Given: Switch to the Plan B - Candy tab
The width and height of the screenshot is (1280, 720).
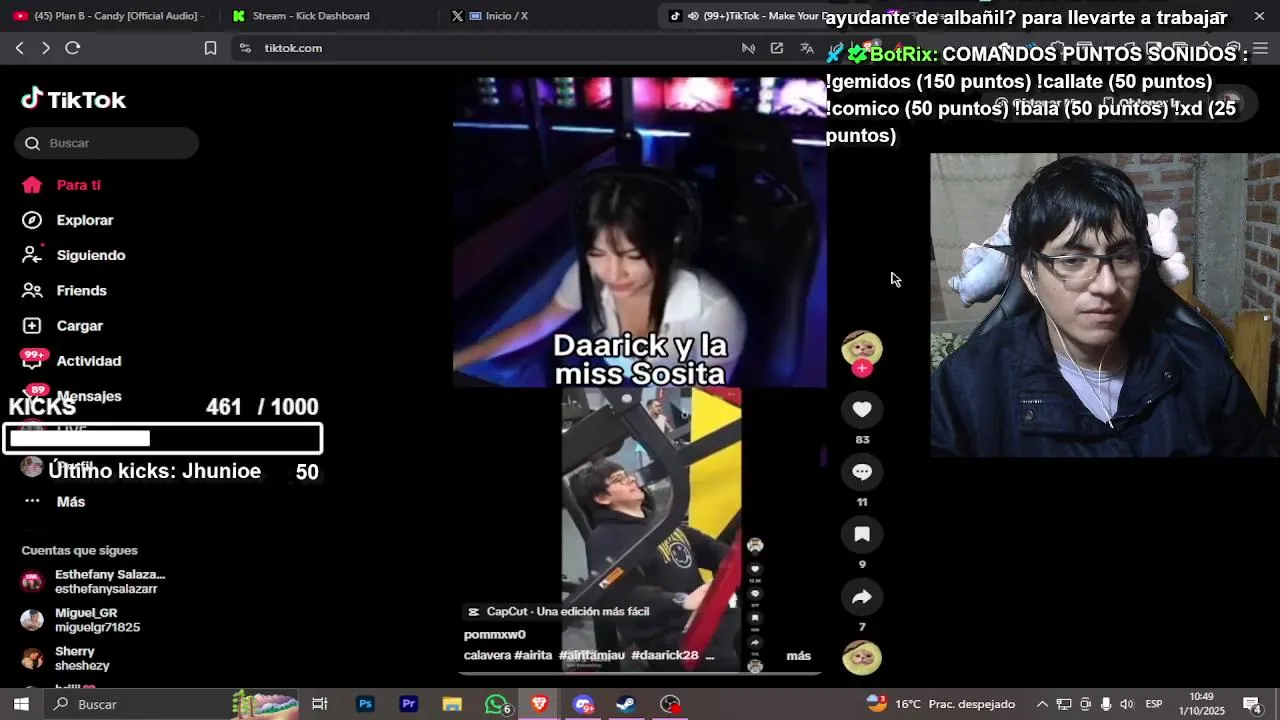Looking at the screenshot, I should (x=110, y=16).
